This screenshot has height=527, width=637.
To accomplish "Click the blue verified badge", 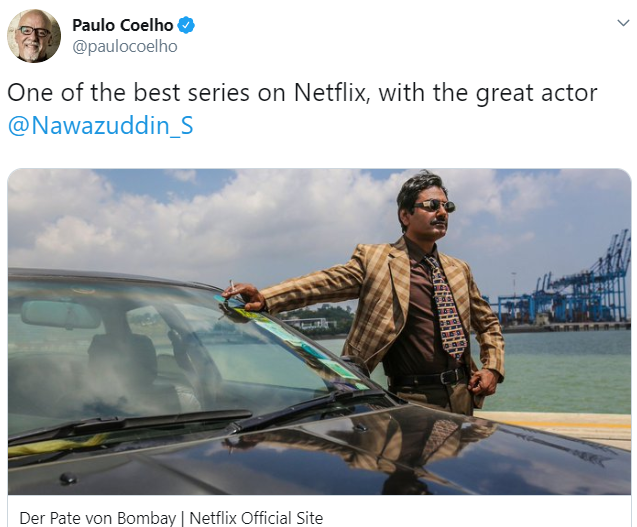I will click(186, 25).
